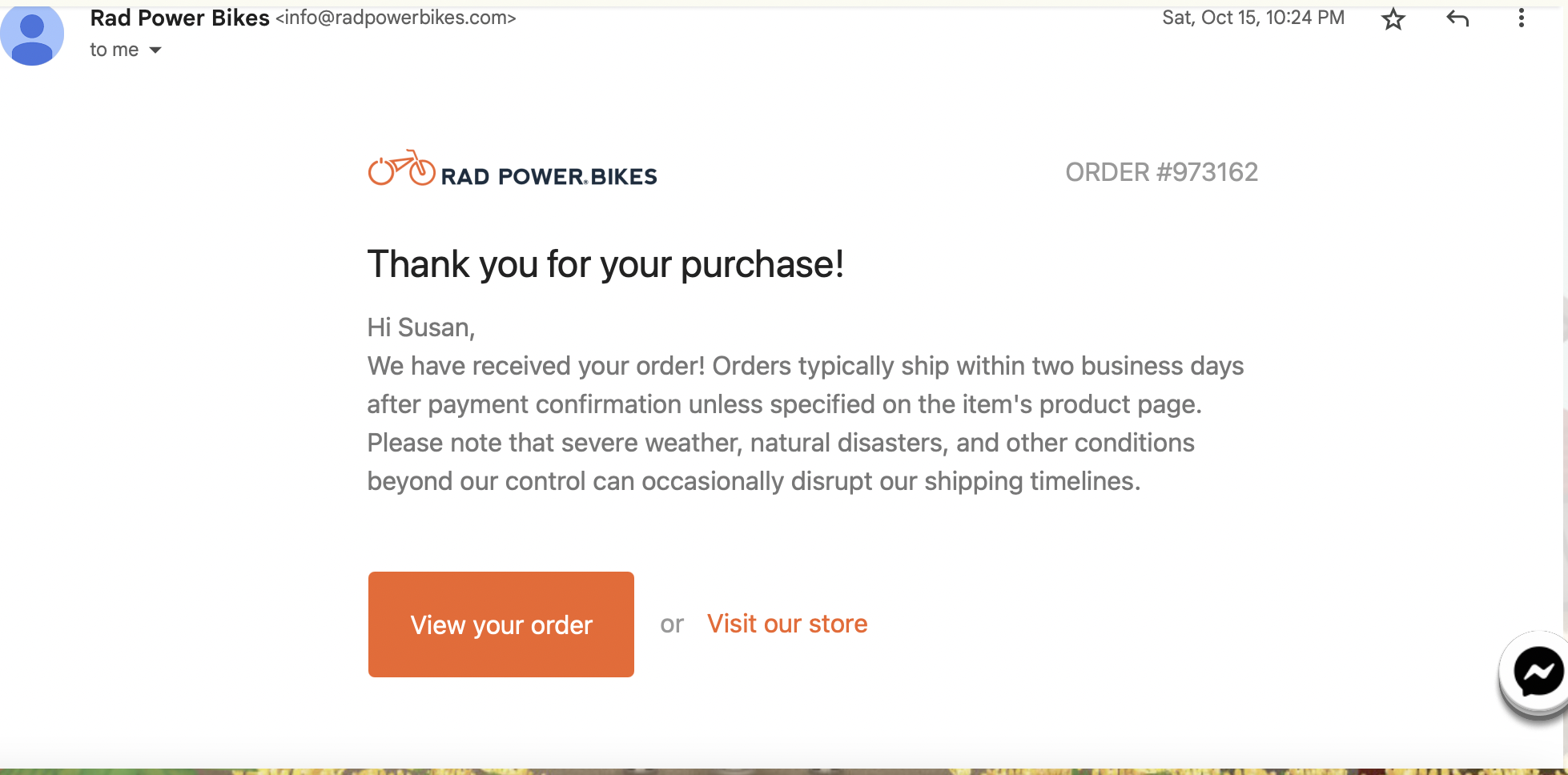The width and height of the screenshot is (1568, 775).
Task: Reply to the Rad Power Bikes email
Action: point(1457,18)
